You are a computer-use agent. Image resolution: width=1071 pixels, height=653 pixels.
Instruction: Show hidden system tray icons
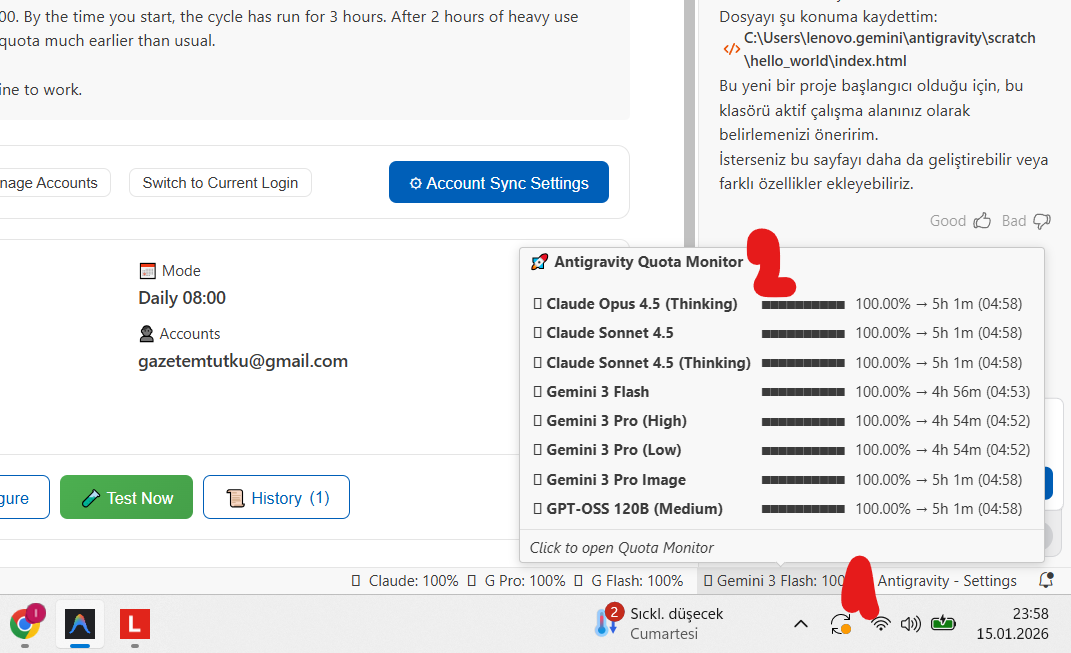pyautogui.click(x=801, y=624)
